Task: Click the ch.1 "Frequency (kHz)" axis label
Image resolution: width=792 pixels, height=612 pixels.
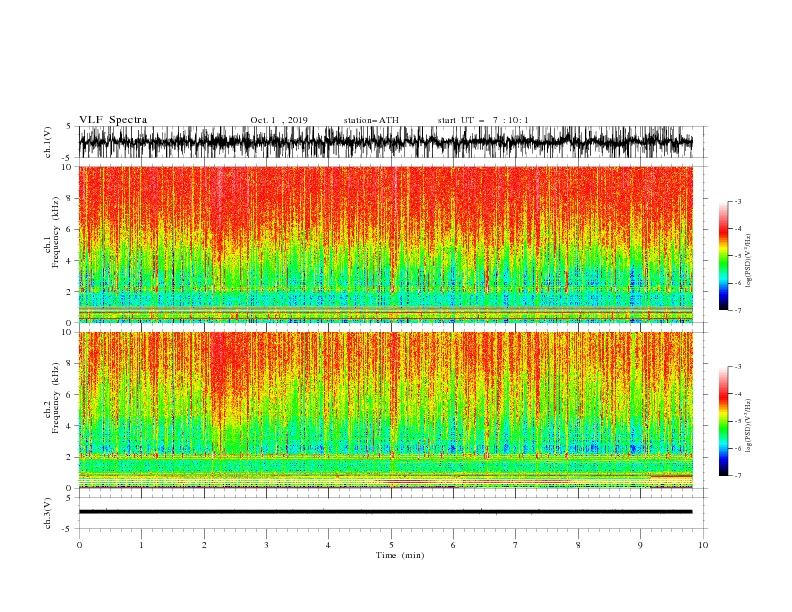Action: [x=55, y=233]
